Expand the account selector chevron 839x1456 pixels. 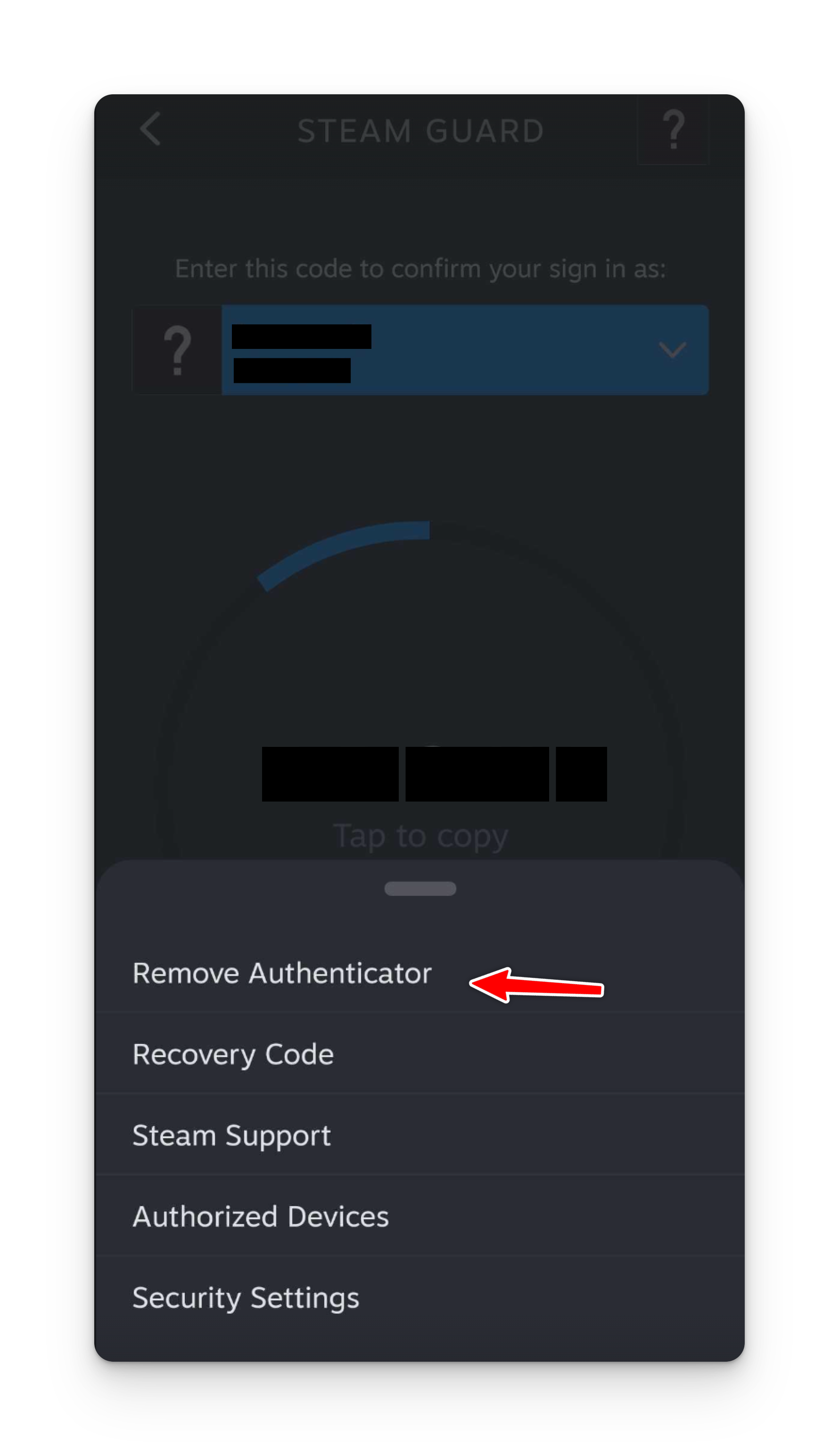pyautogui.click(x=672, y=350)
